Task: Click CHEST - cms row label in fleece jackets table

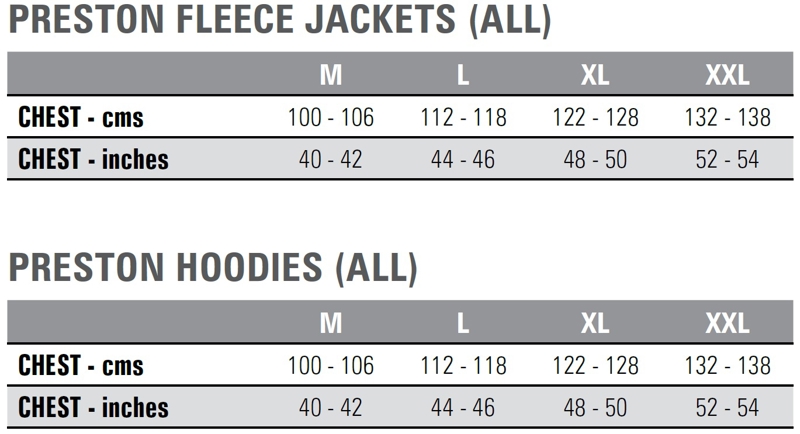Action: coord(81,118)
